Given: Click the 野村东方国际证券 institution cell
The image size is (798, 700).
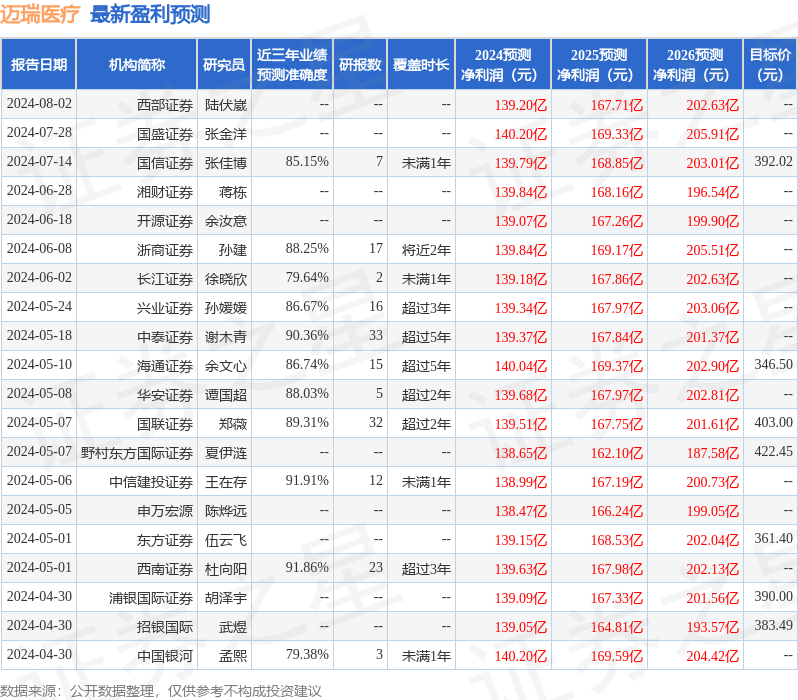Looking at the screenshot, I should click(x=137, y=453).
